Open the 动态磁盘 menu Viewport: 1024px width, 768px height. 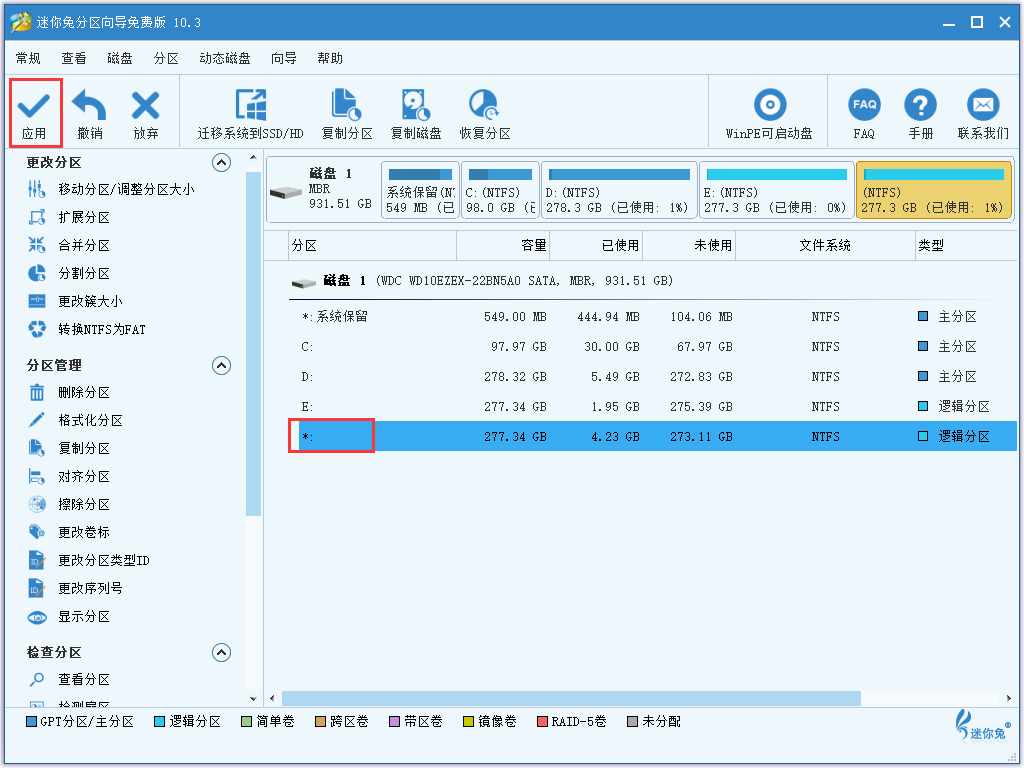[225, 59]
